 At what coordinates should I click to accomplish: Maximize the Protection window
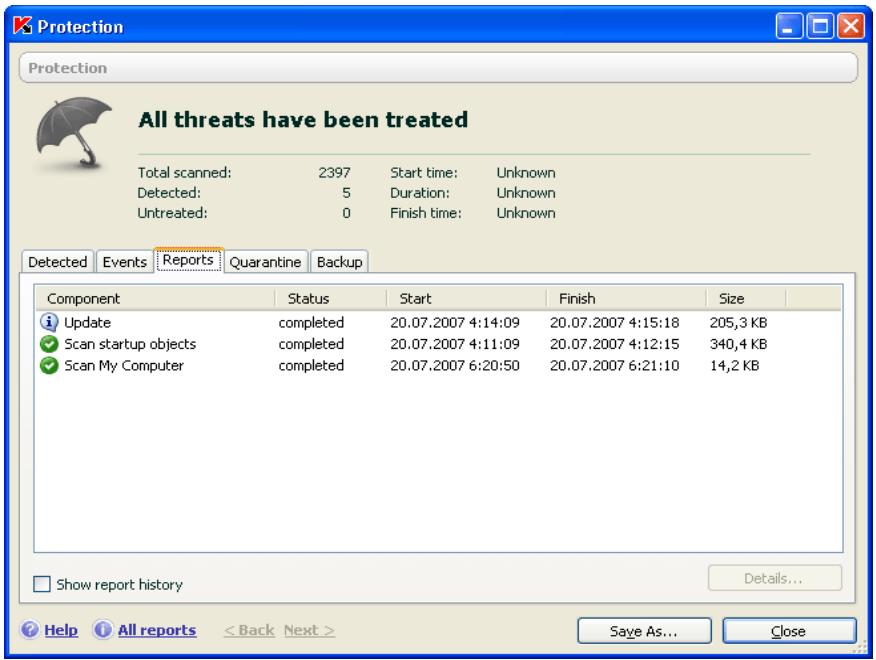[x=820, y=26]
